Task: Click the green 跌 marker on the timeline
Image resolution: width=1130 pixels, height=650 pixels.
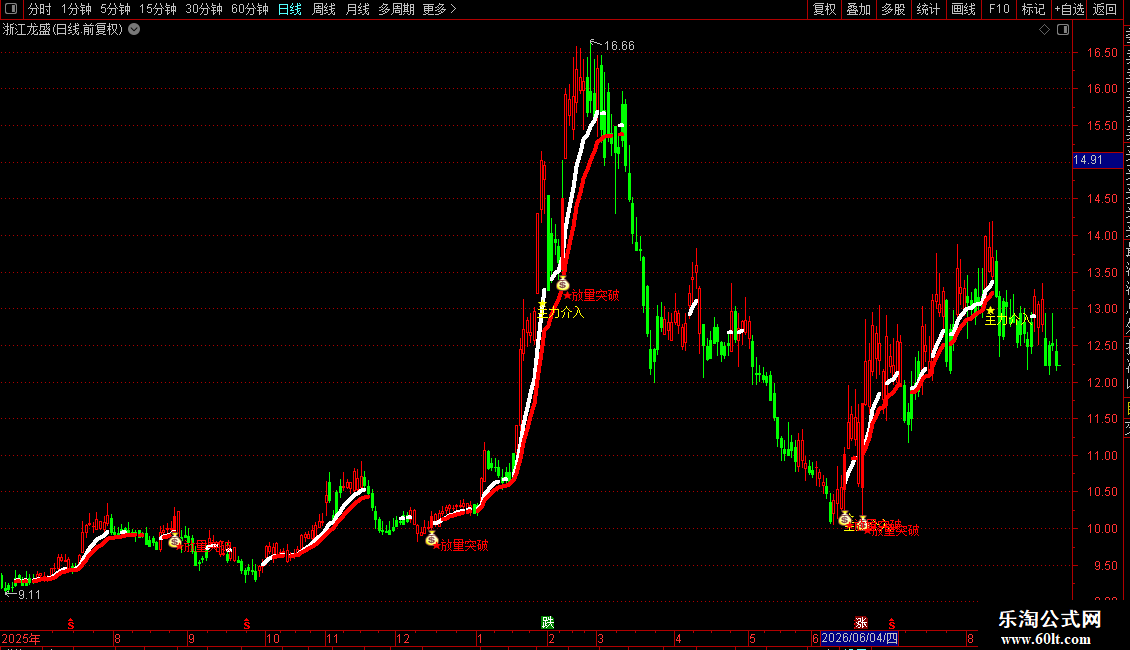Action: click(548, 623)
